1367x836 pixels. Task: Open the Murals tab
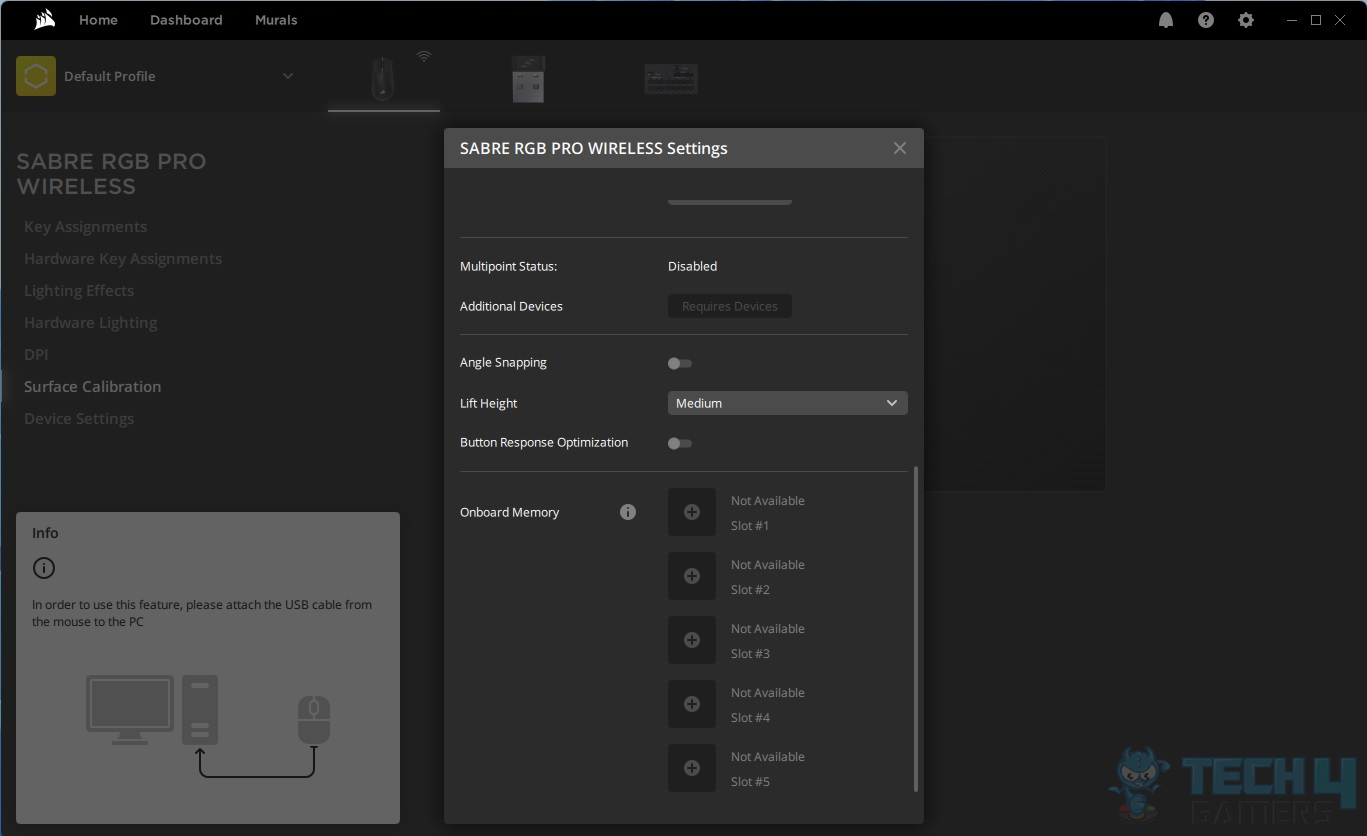(276, 20)
